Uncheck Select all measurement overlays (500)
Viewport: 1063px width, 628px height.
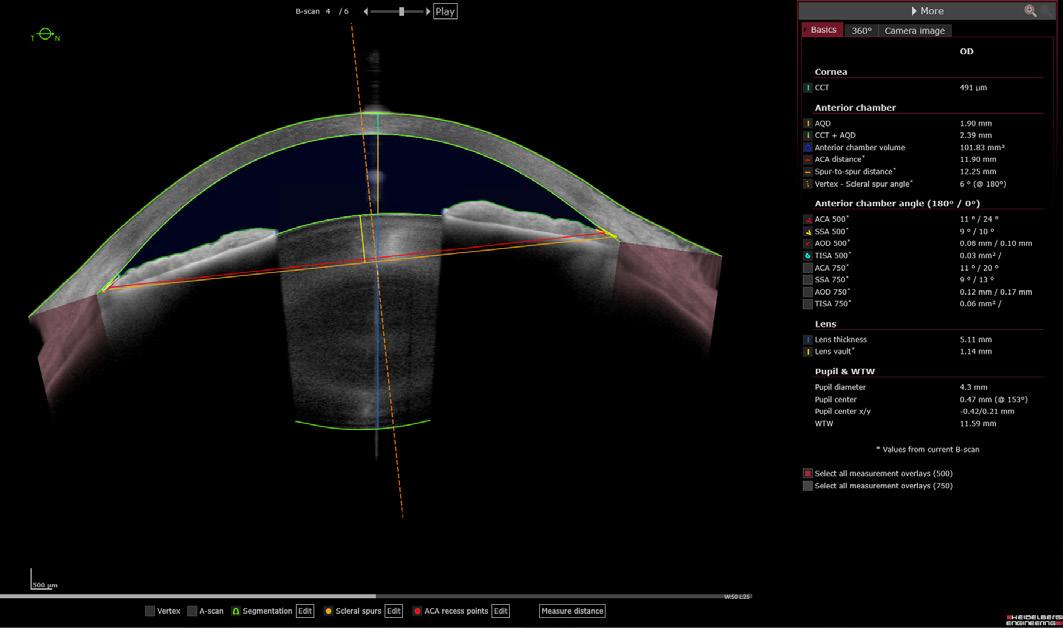(x=807, y=473)
